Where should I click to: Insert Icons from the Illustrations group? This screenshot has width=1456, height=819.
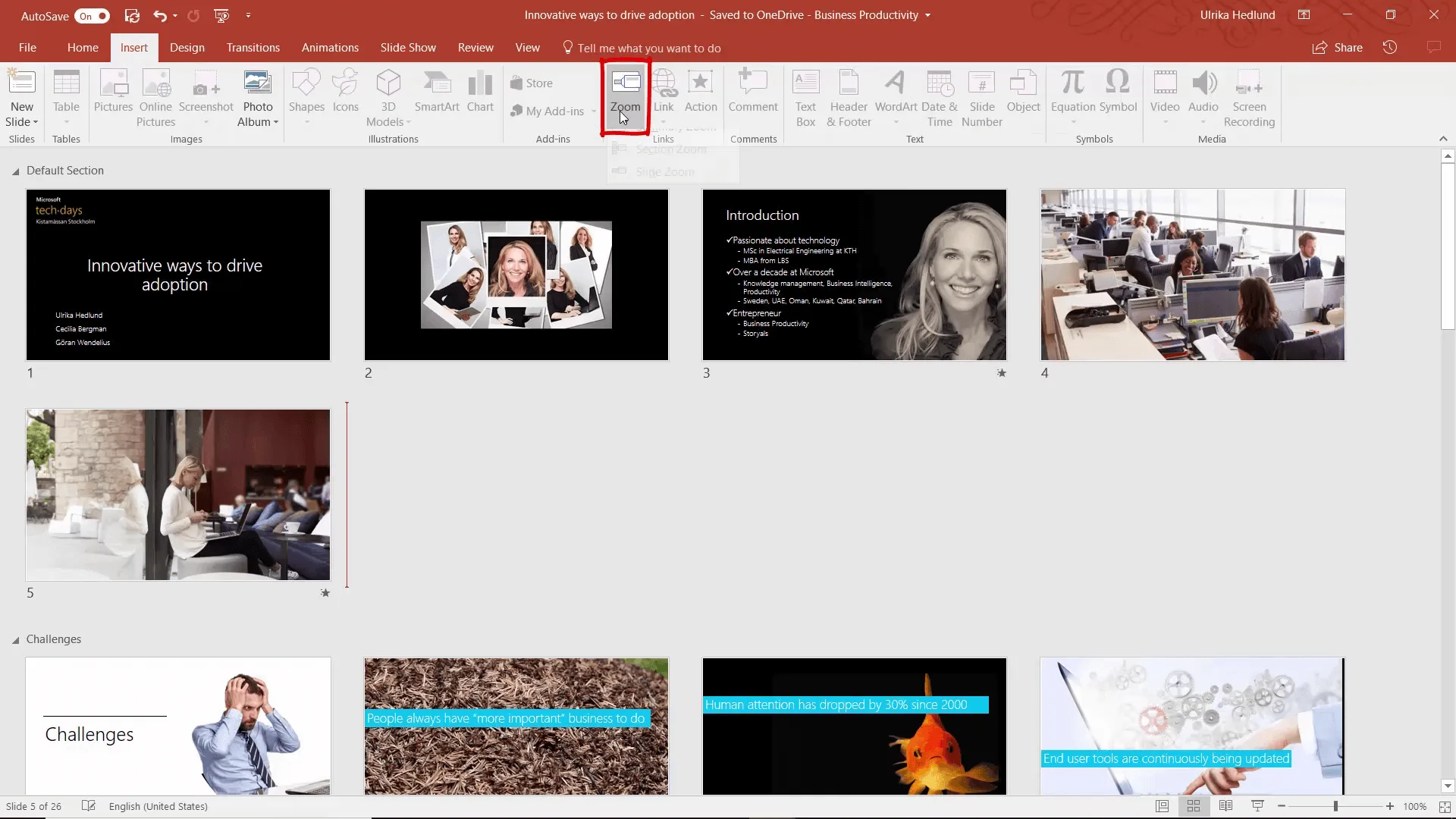345,93
